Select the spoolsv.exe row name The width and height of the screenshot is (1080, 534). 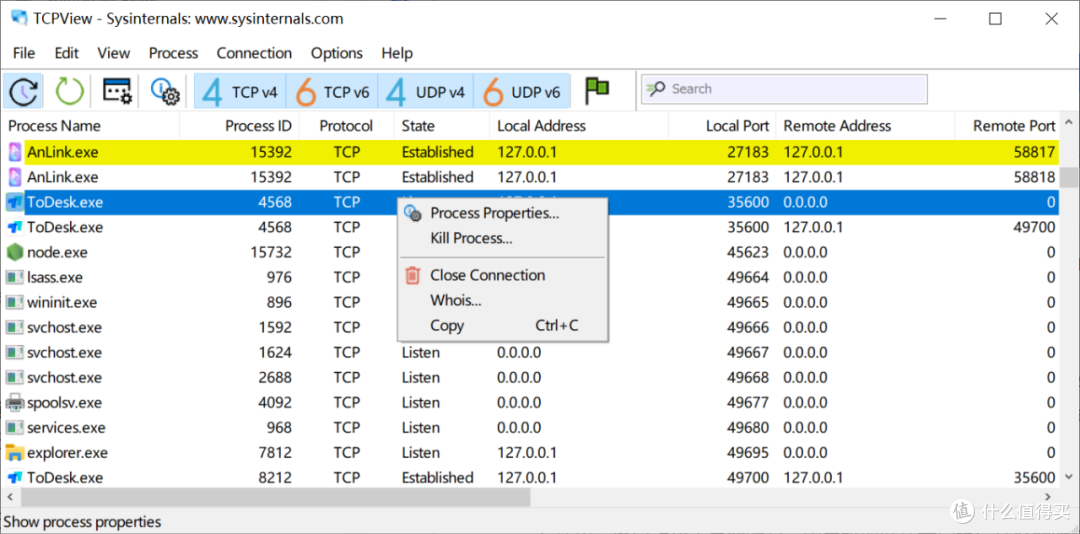64,402
